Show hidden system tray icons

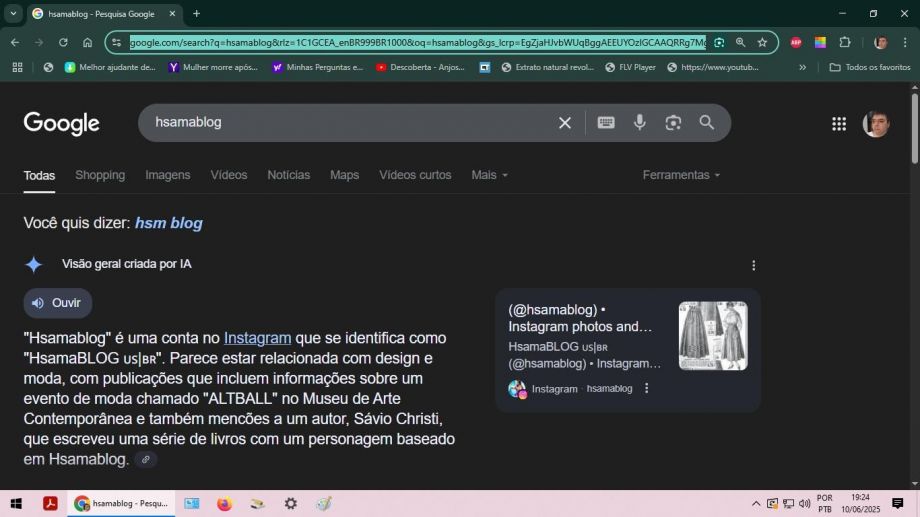(x=756, y=504)
